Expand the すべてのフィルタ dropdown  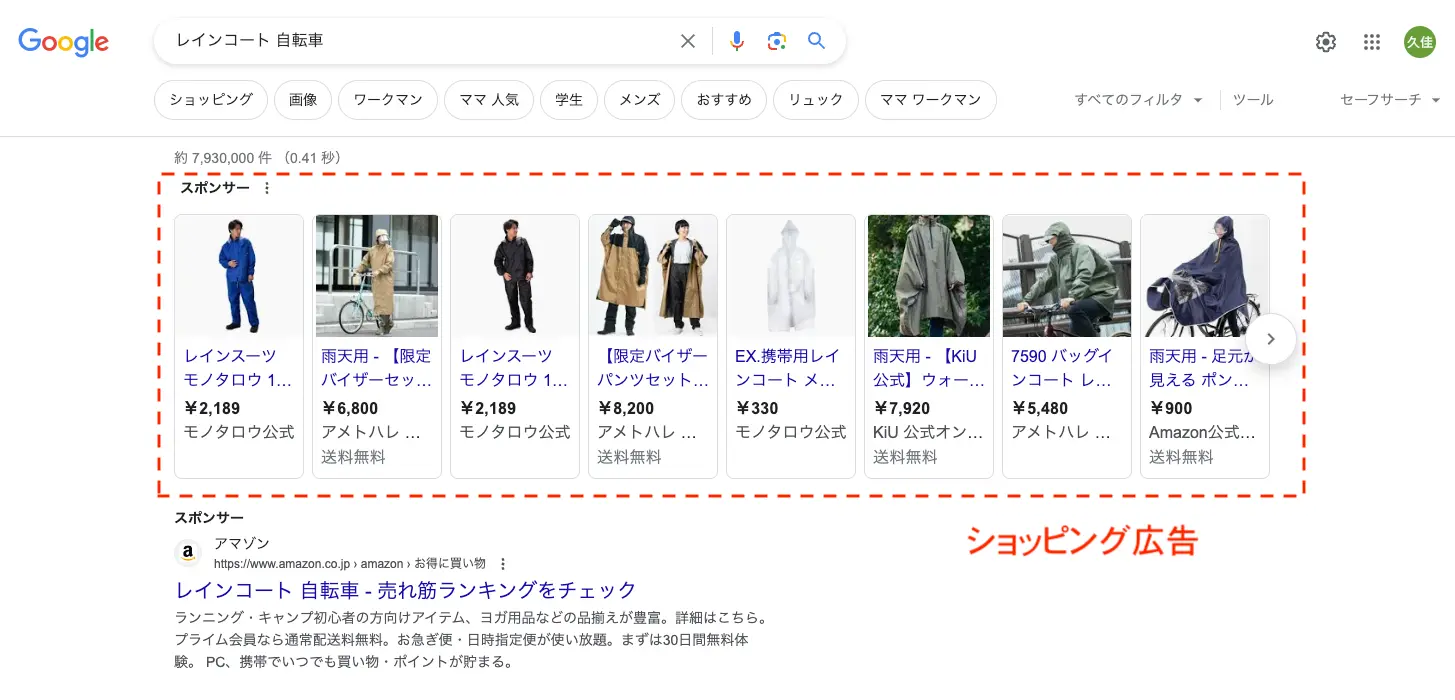1139,100
